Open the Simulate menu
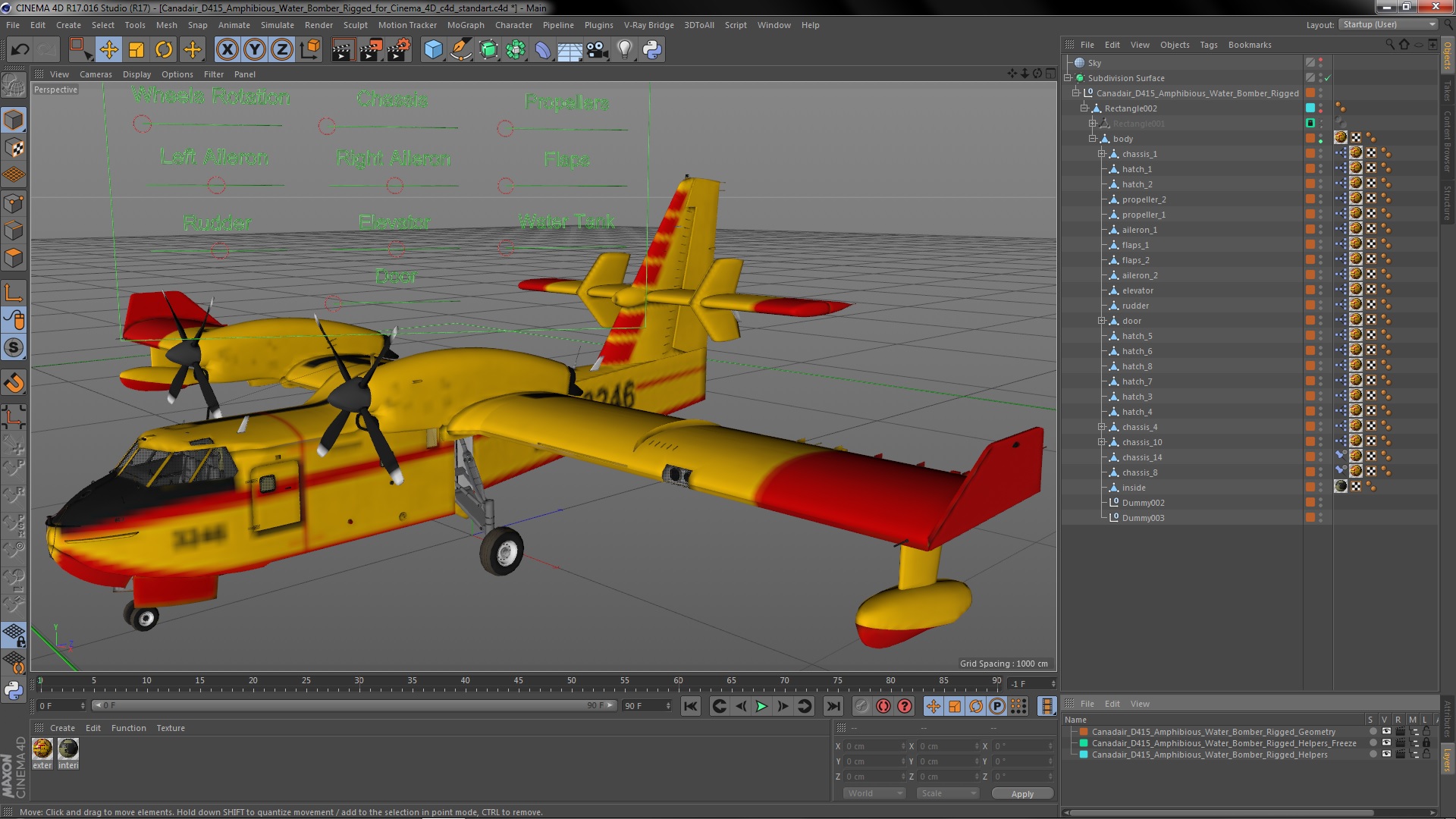This screenshot has width=1456, height=819. coord(278,25)
